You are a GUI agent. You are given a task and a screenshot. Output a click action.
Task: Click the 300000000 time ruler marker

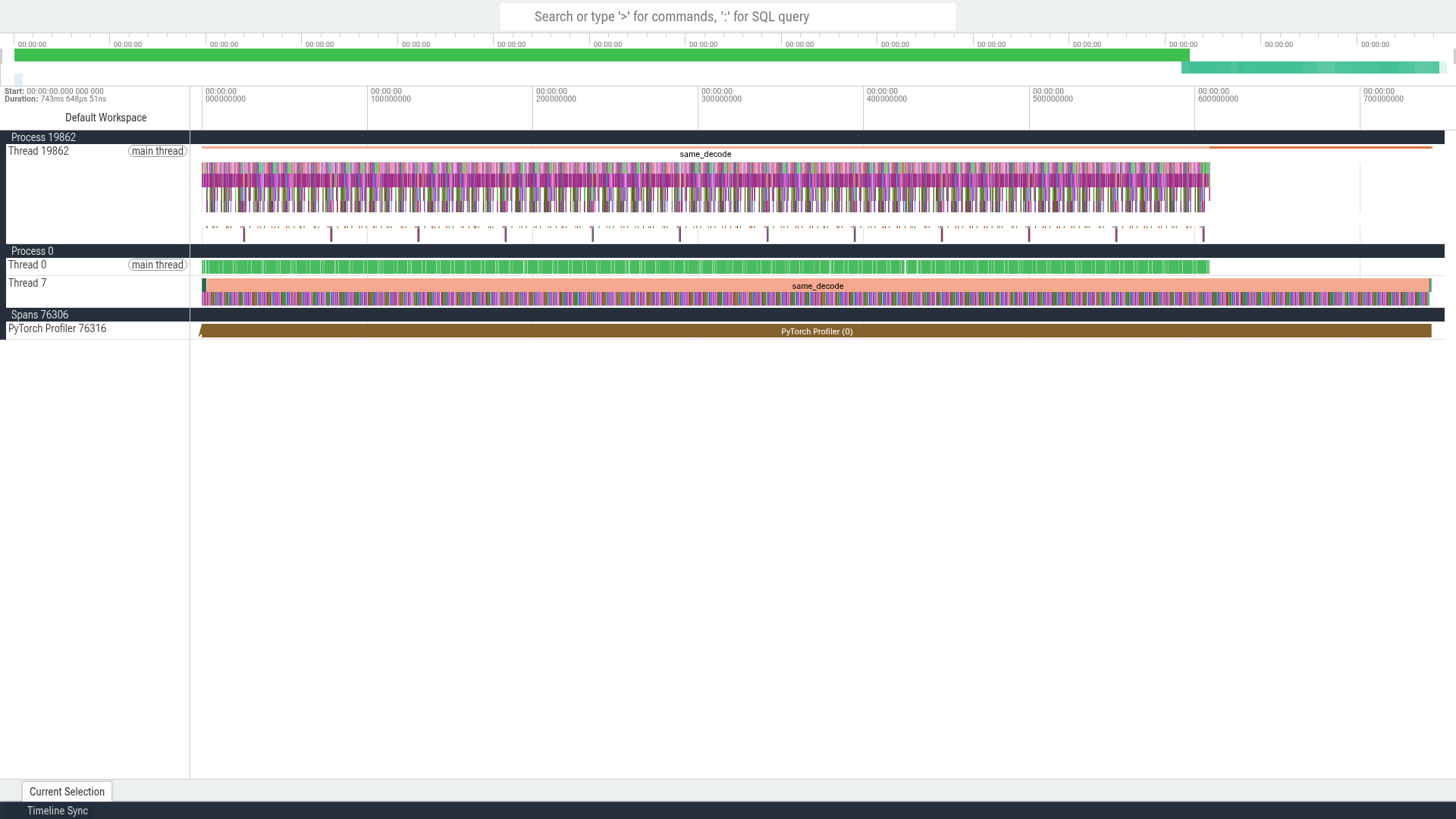(x=721, y=96)
